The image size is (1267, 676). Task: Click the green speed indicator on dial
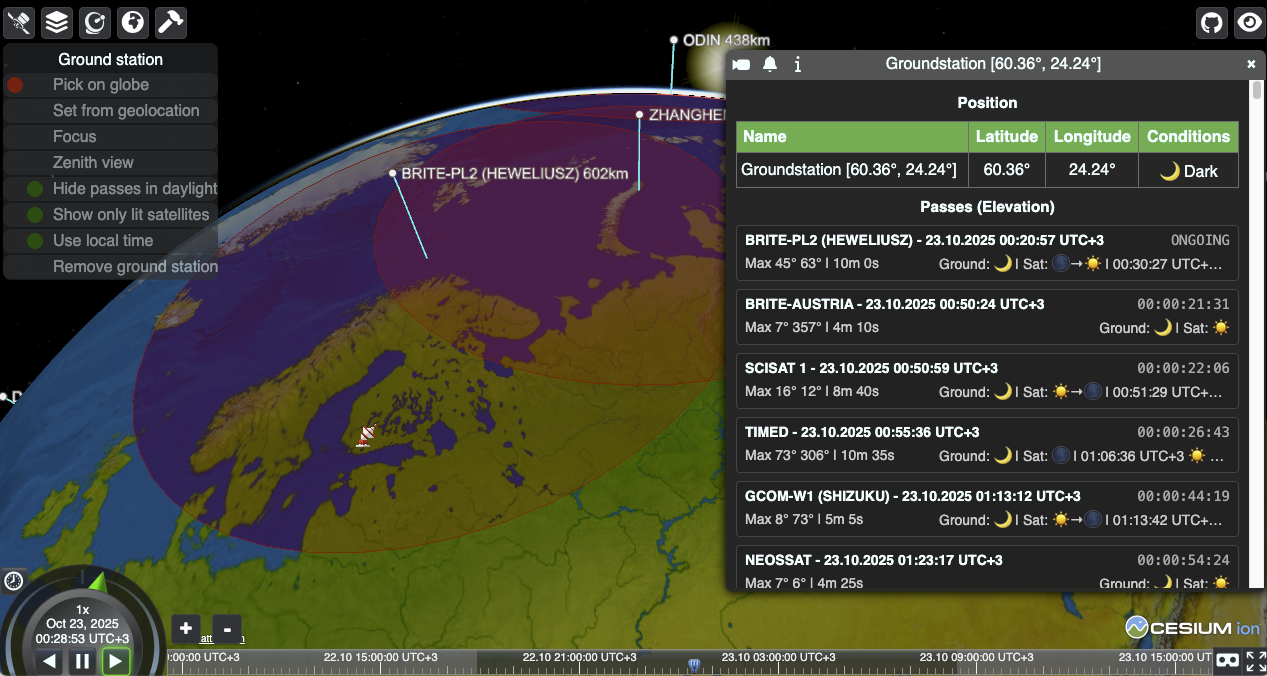(x=98, y=580)
